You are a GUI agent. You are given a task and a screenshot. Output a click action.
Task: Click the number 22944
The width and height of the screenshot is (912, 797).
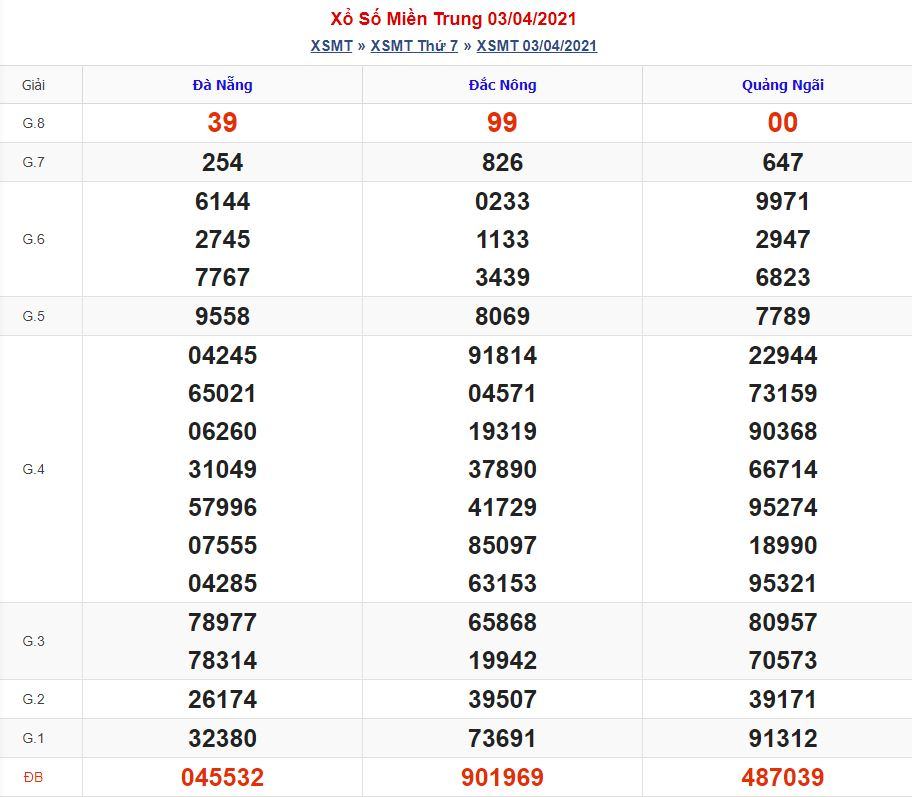[x=783, y=355]
